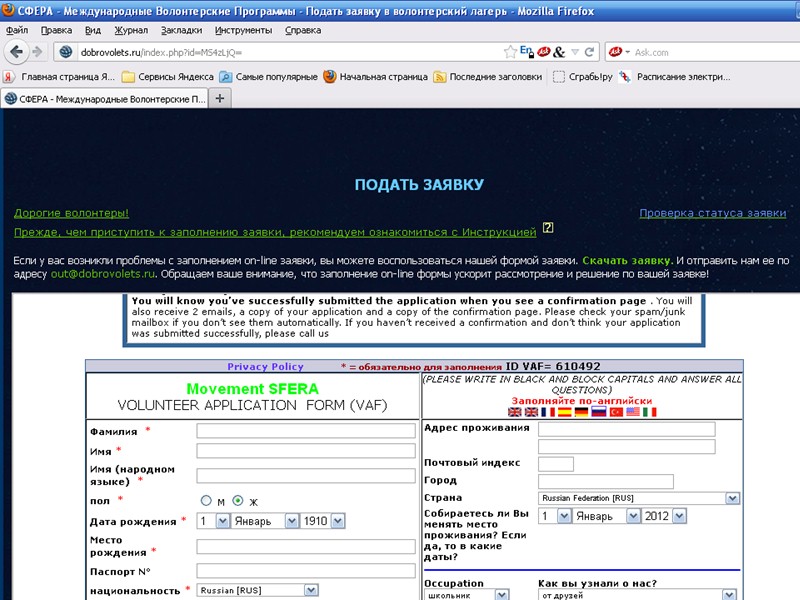Click the Имя input field
Image resolution: width=800 pixels, height=600 pixels.
coord(306,451)
